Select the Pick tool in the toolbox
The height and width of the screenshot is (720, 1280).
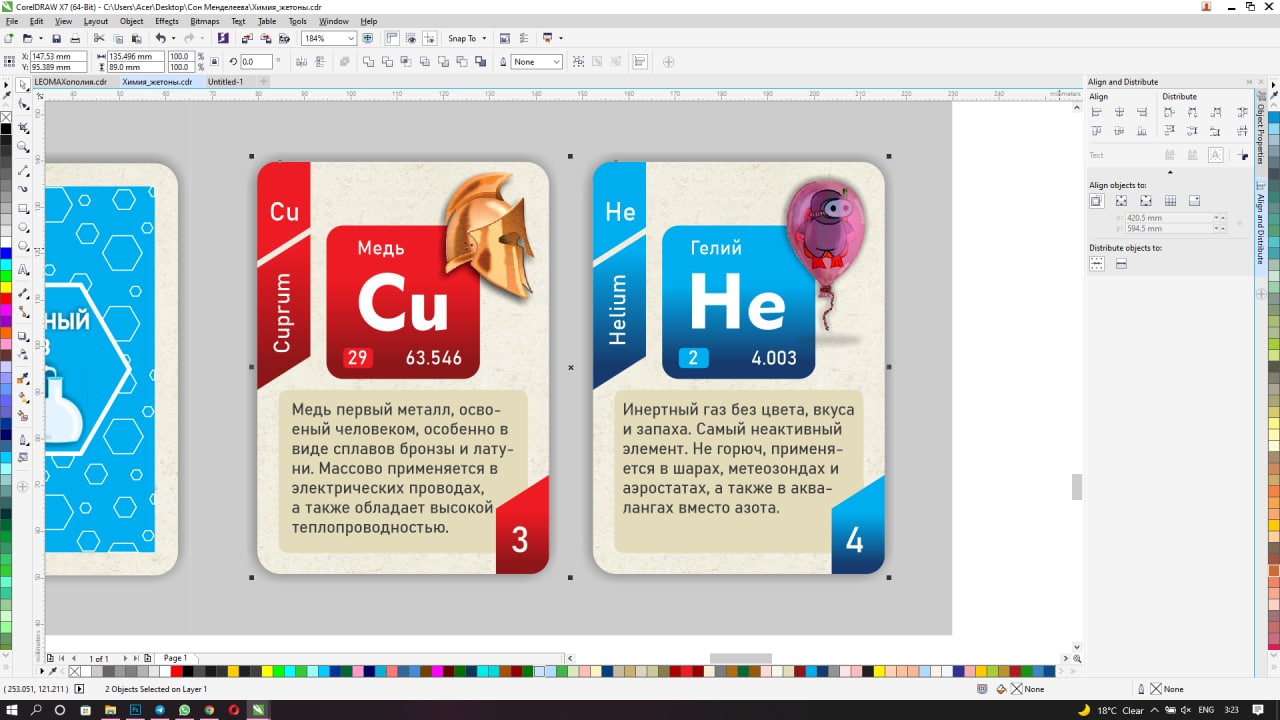point(24,87)
